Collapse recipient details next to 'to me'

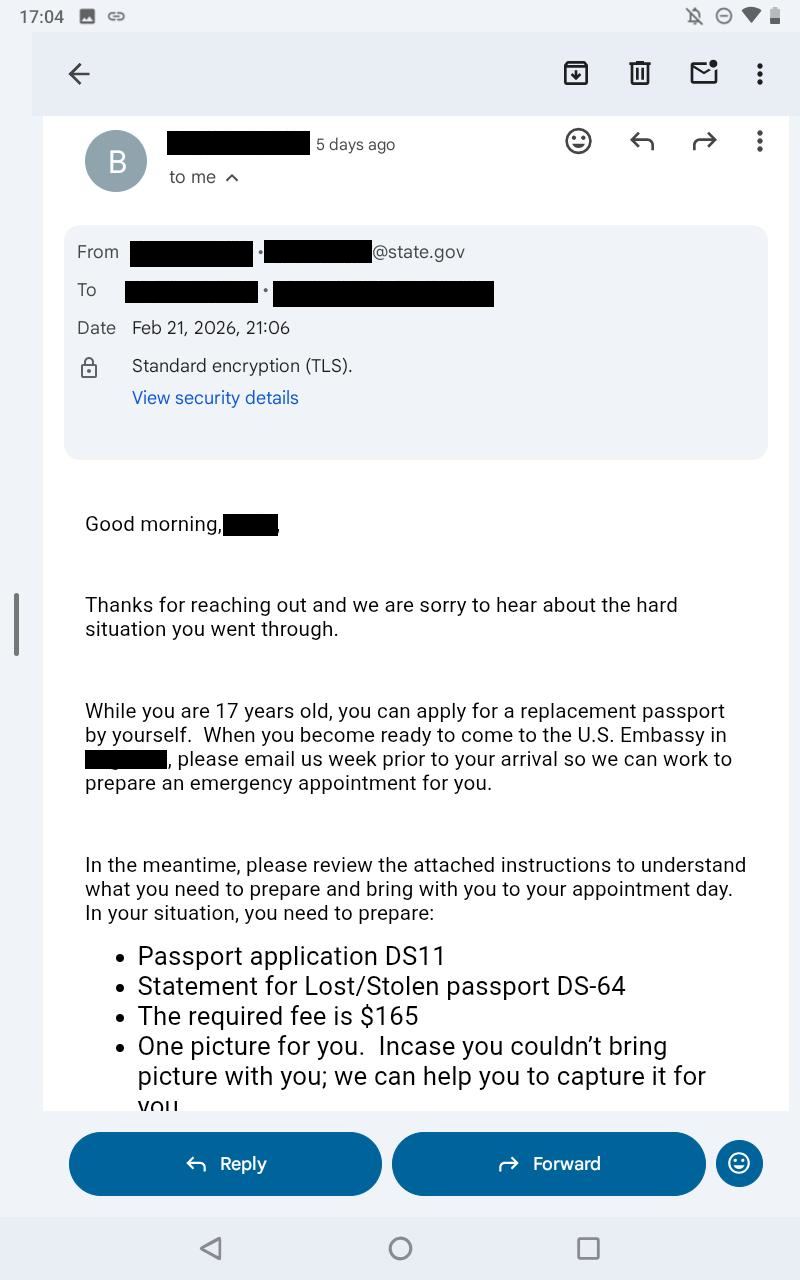(x=232, y=178)
